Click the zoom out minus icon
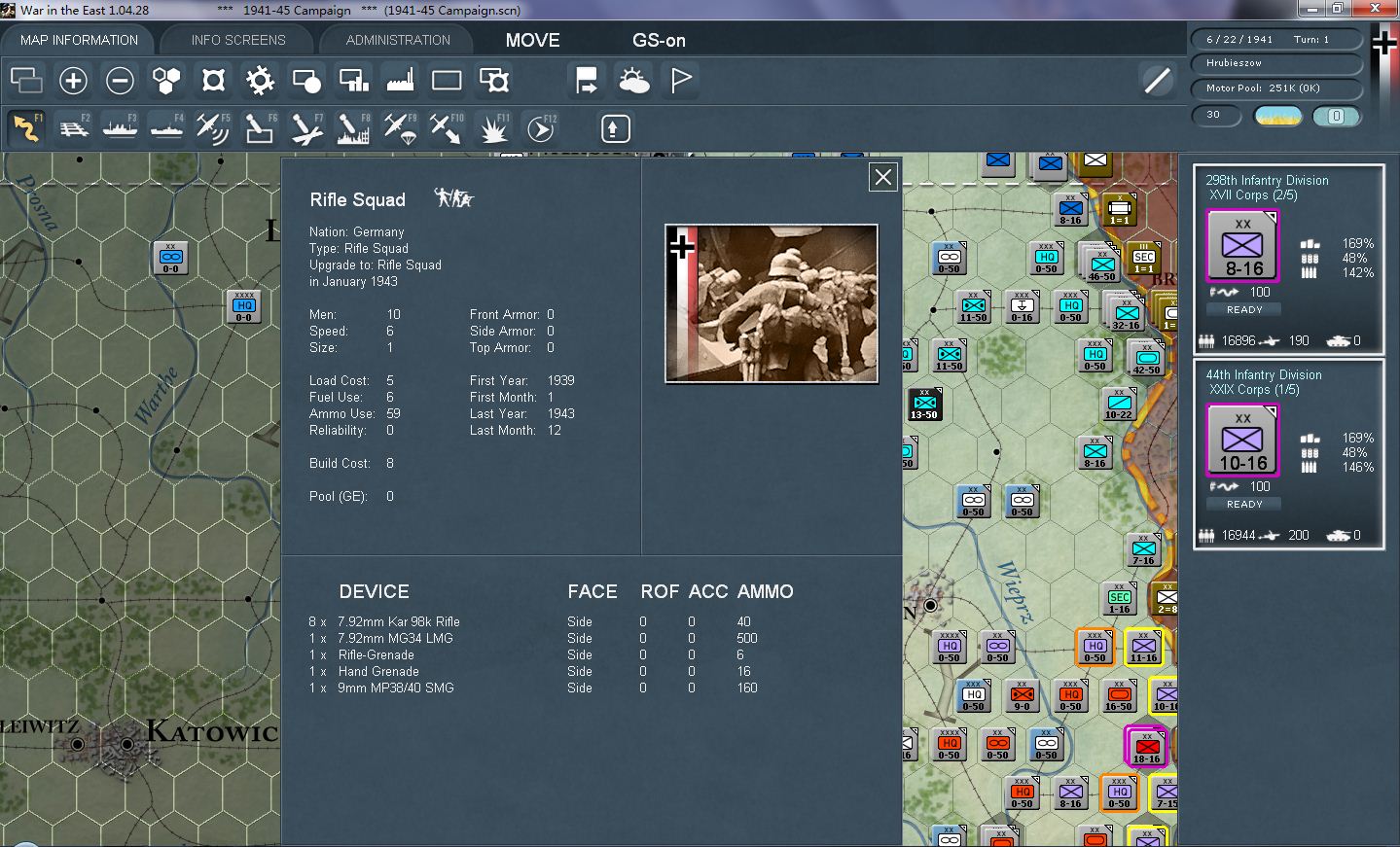Viewport: 1400px width, 847px height. click(x=120, y=81)
